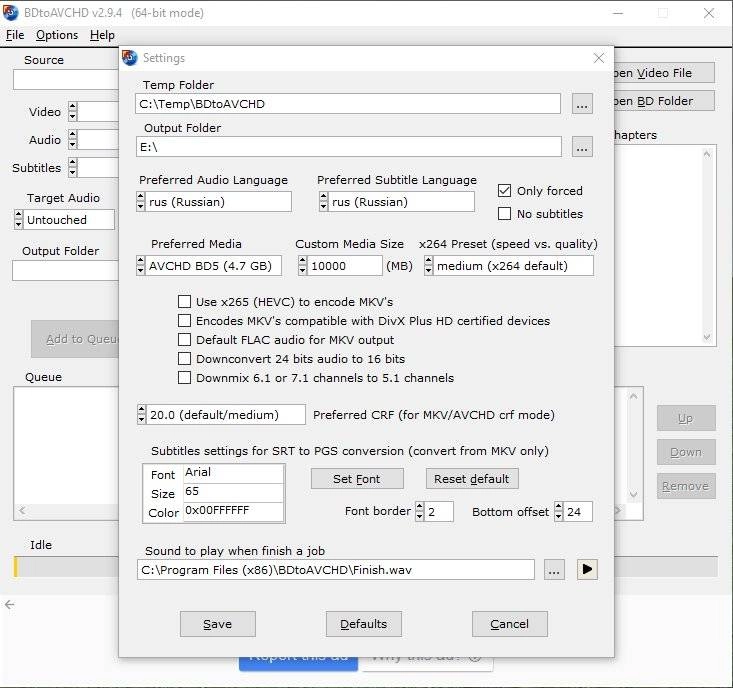Click the Temp Folder path field
This screenshot has height=688, width=733.
[x=348, y=104]
